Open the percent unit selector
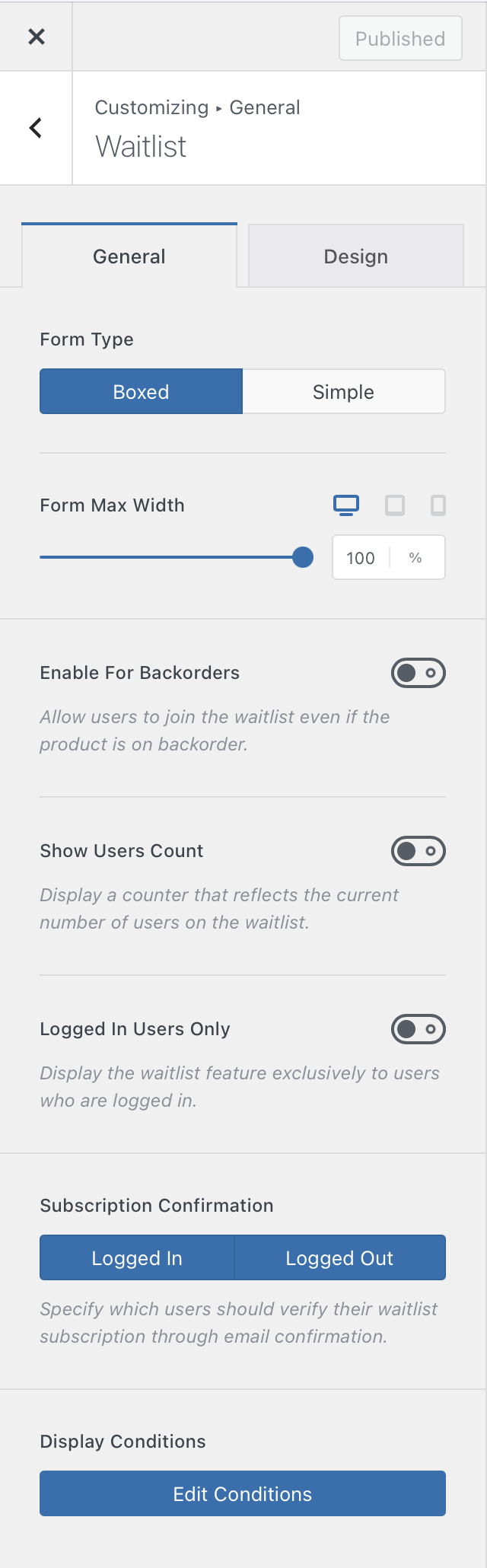Viewport: 487px width, 1568px height. point(416,558)
